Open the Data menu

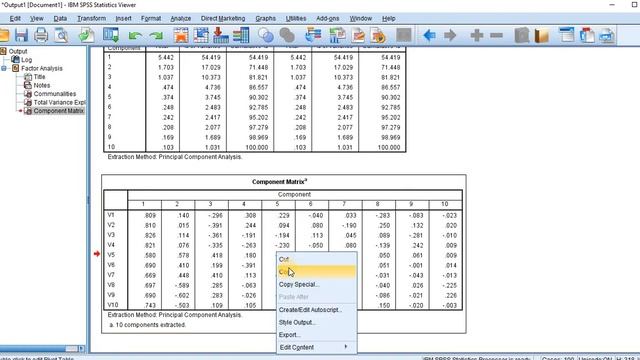pyautogui.click(x=60, y=18)
